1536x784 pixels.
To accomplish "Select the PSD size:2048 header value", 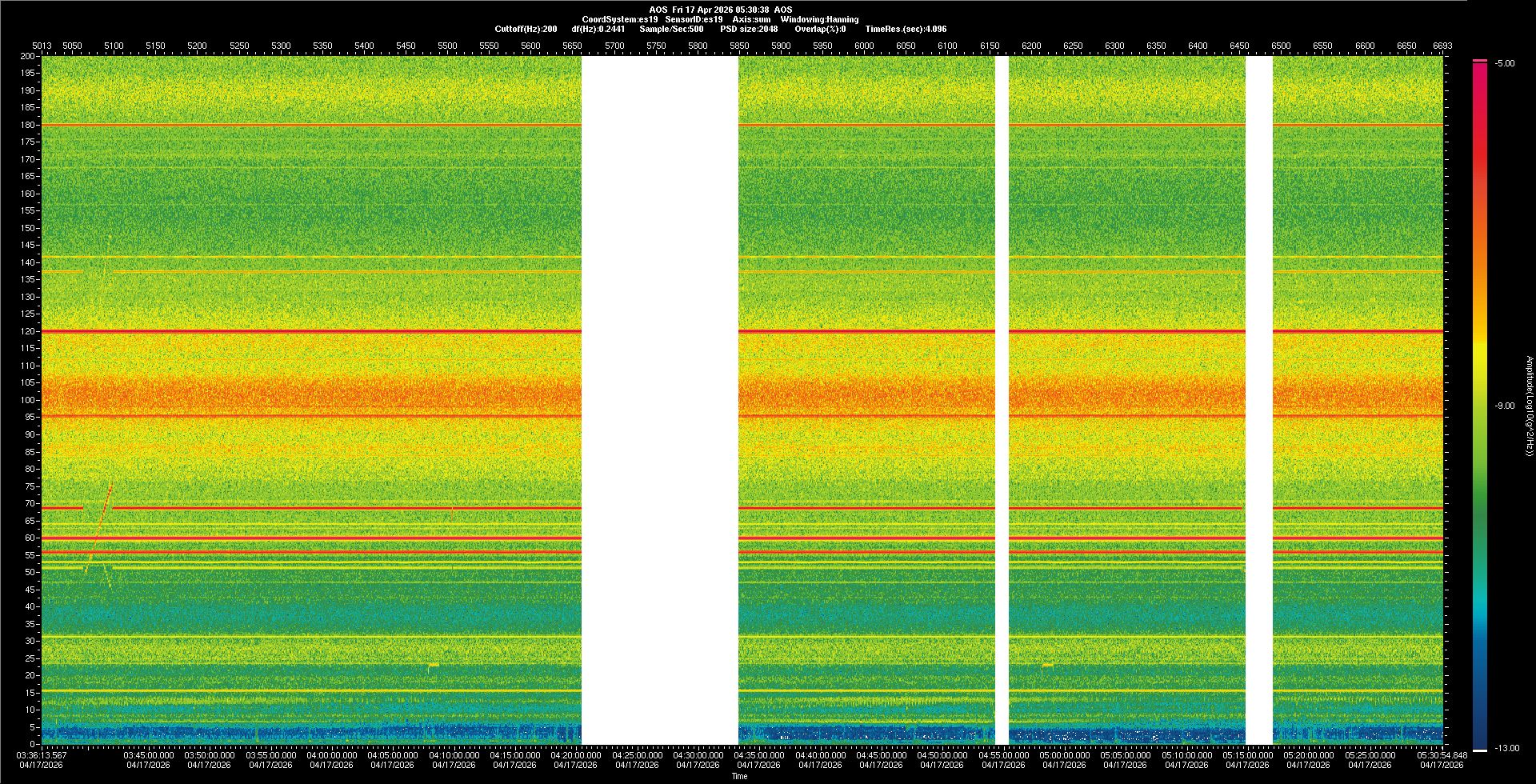I will click(x=749, y=29).
